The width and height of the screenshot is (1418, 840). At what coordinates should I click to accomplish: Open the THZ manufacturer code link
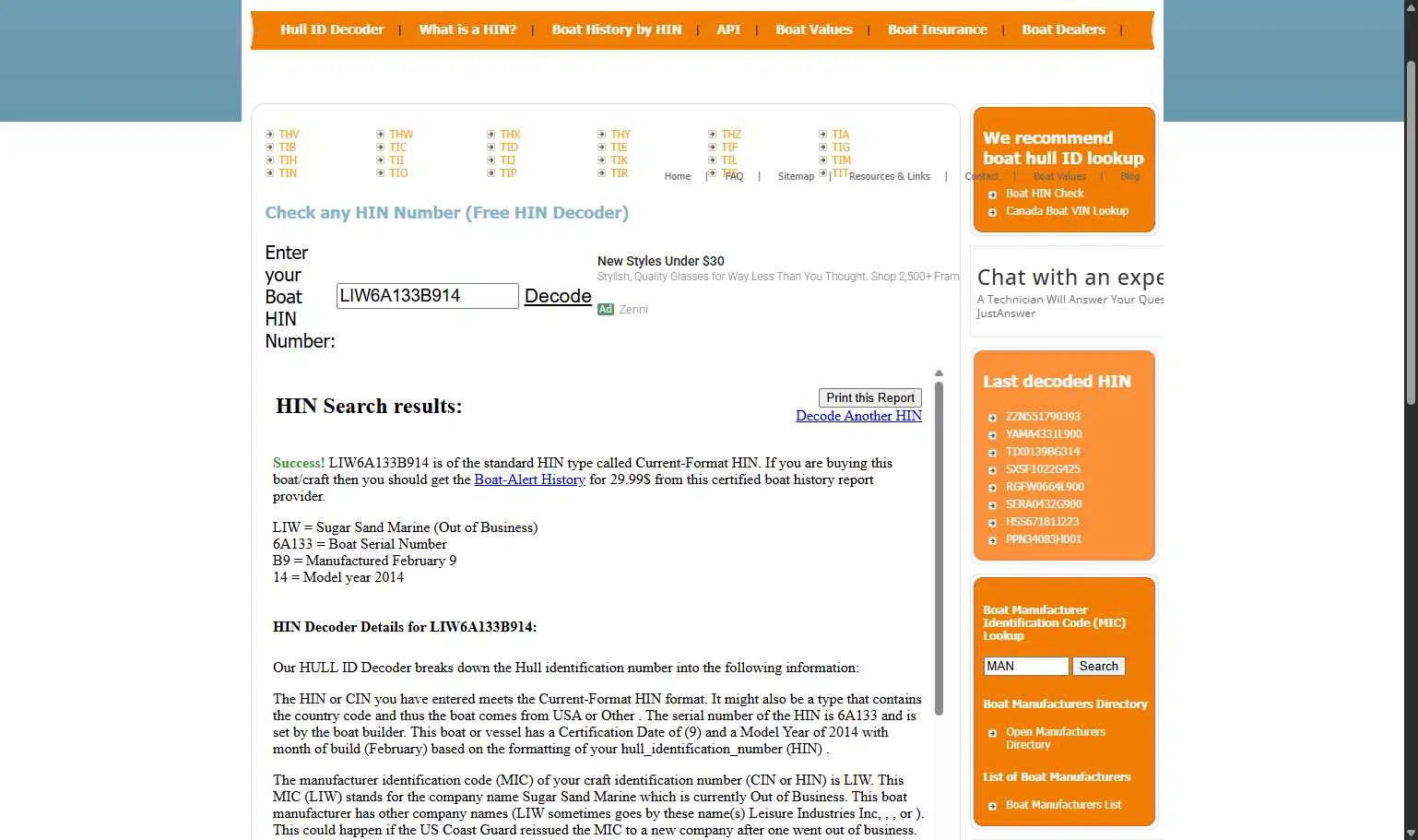731,135
